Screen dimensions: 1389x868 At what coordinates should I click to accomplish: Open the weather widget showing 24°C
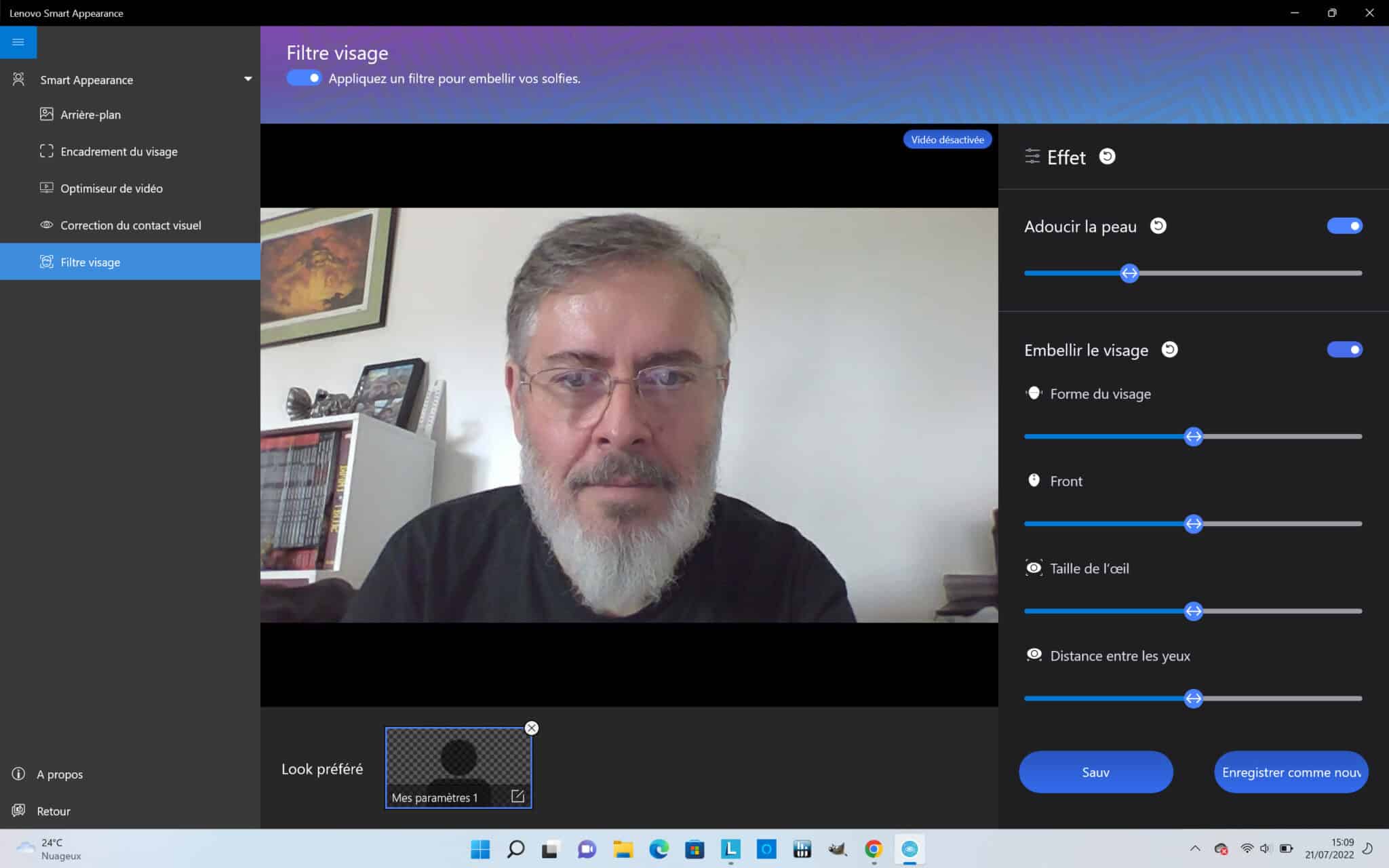49,849
